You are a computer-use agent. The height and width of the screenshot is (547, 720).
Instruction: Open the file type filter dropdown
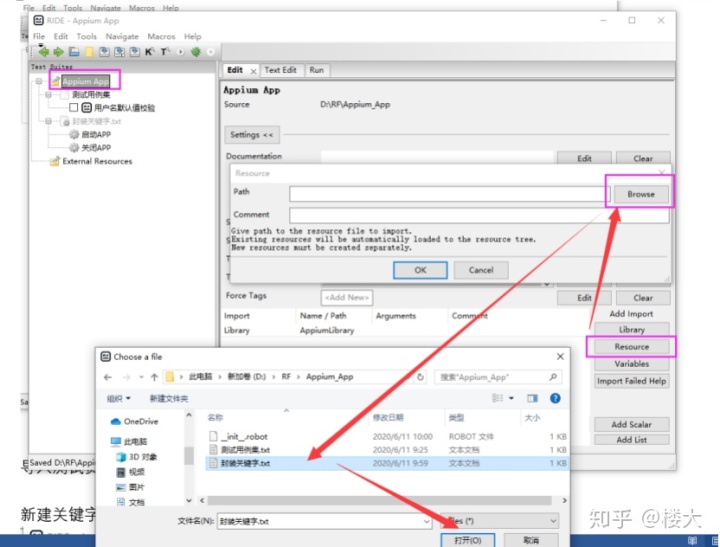point(553,521)
